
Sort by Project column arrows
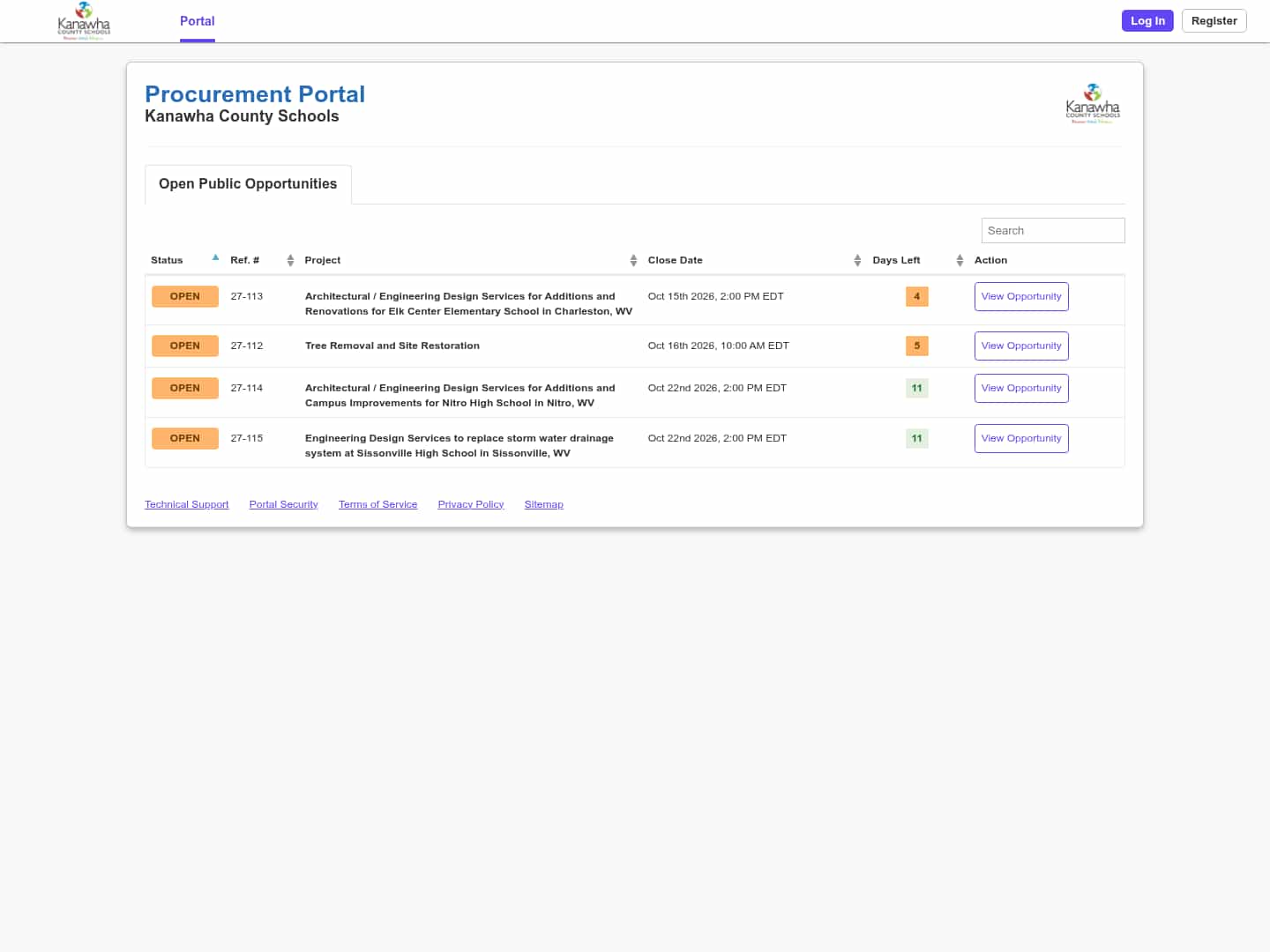[x=633, y=260]
